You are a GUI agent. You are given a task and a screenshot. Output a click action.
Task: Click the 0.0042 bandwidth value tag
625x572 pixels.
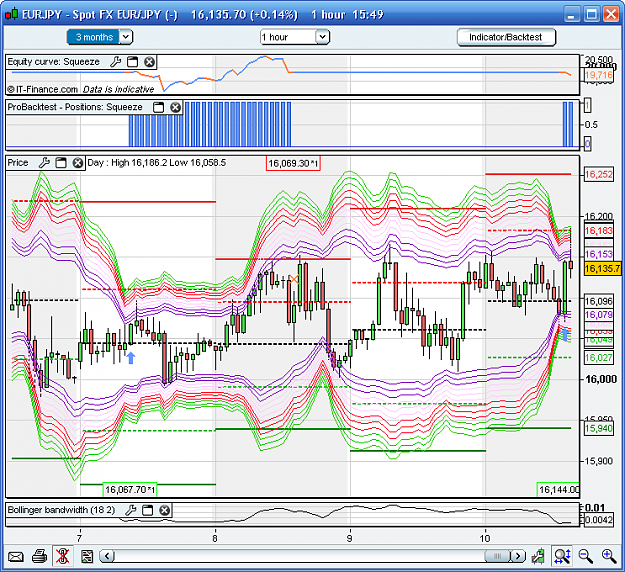[x=599, y=520]
